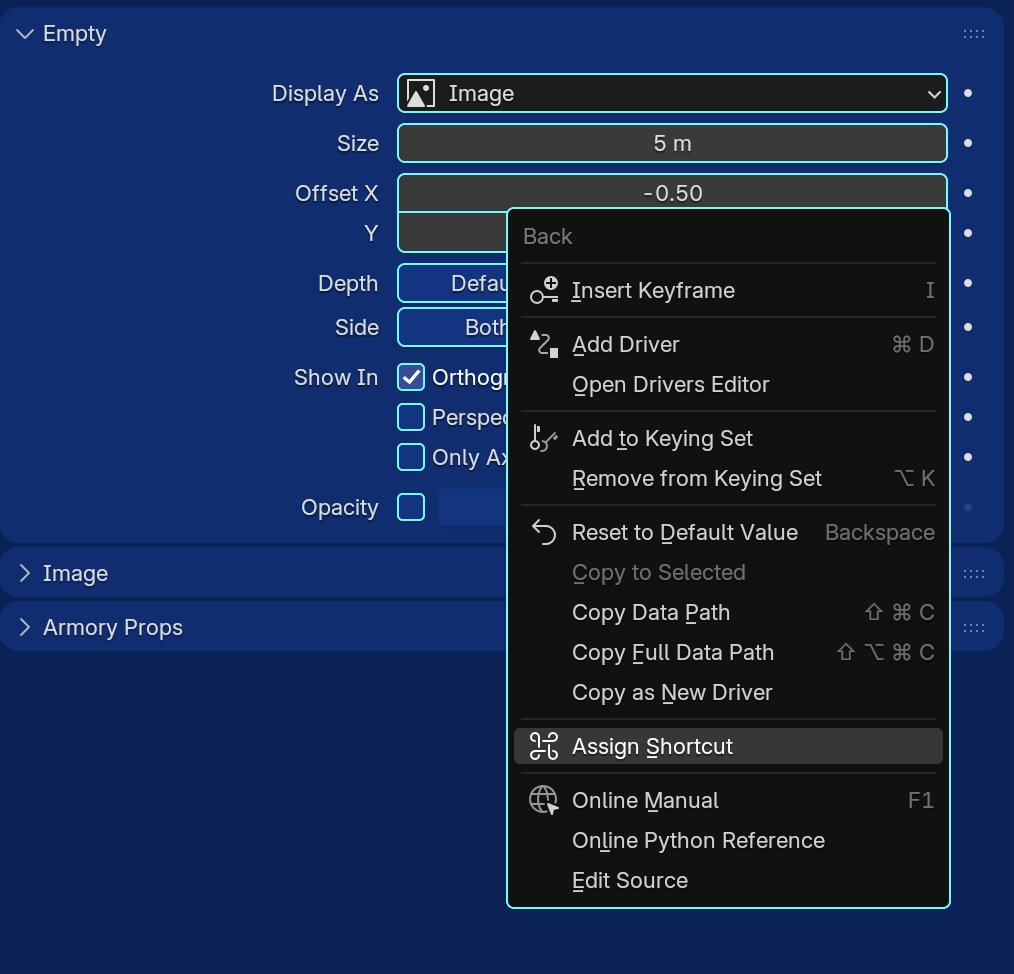Grab the Empty panel drag handle
Viewport: 1014px width, 974px height.
point(974,34)
